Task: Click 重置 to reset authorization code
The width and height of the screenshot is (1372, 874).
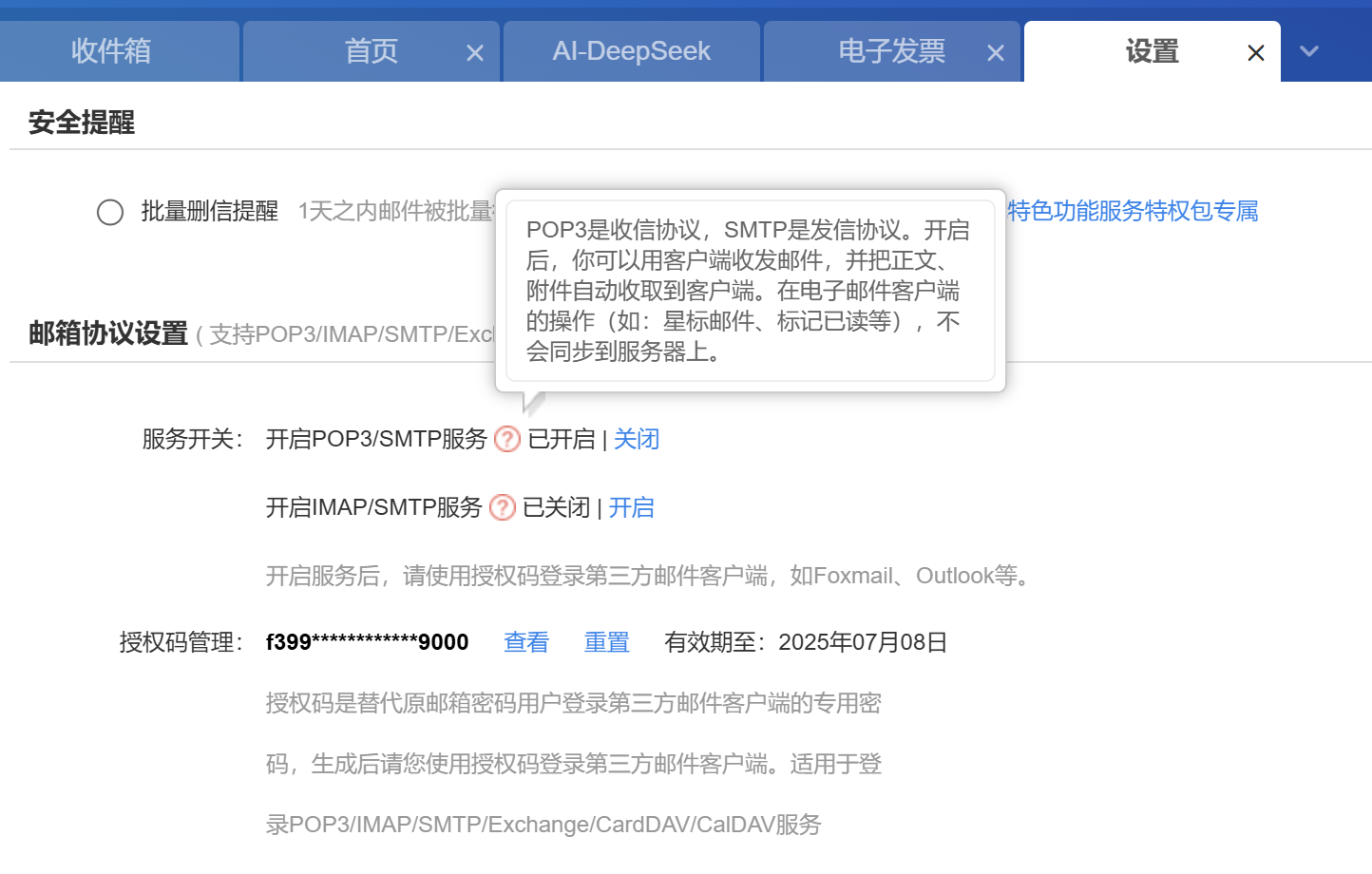Action: [607, 642]
